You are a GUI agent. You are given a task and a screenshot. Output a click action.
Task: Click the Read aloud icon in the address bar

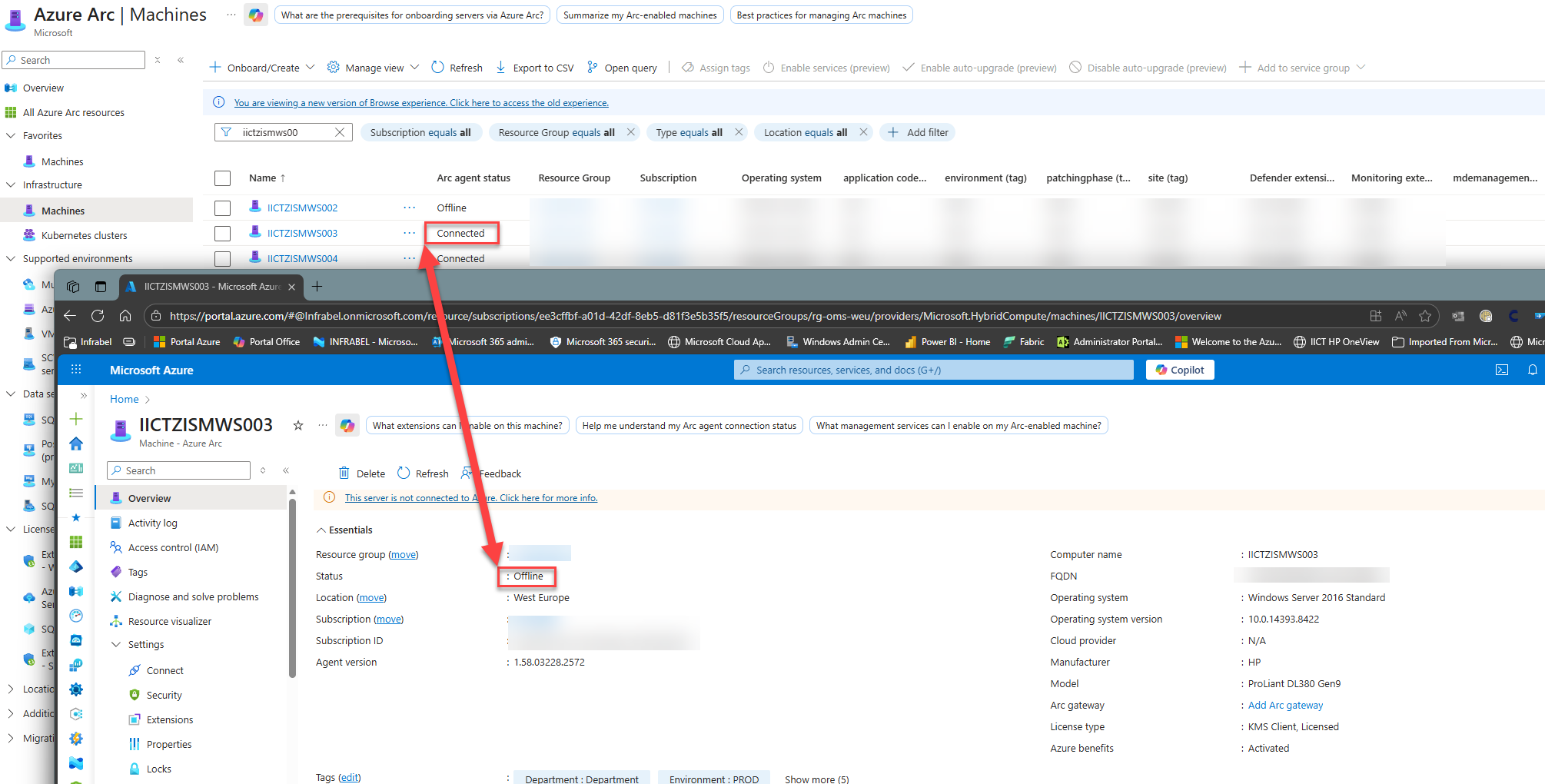(x=1400, y=316)
